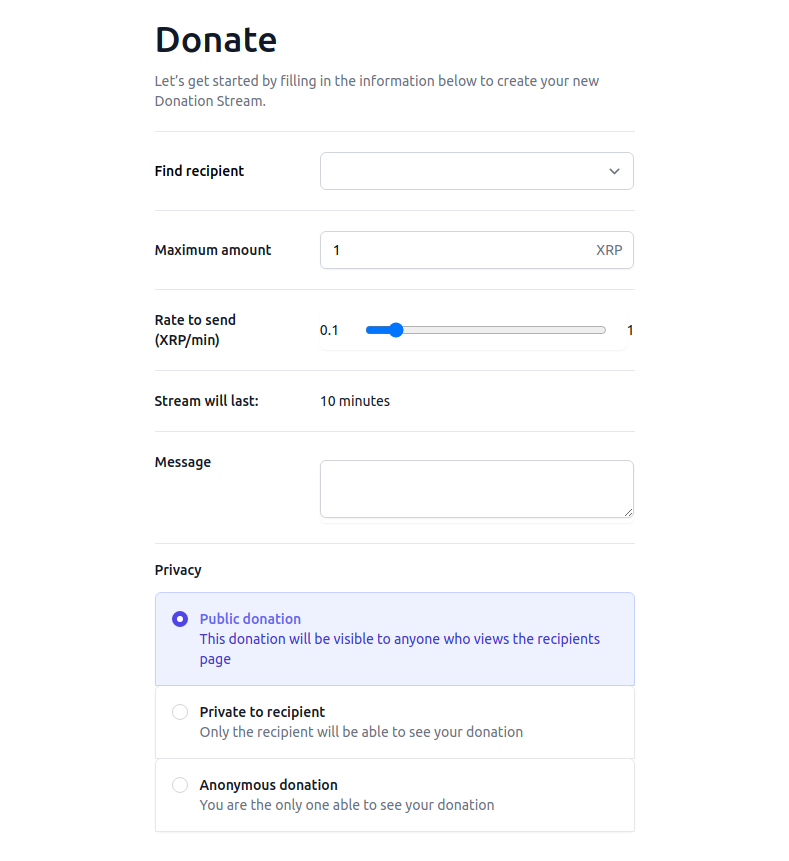Click the textarea resize handle in Message box

point(628,512)
